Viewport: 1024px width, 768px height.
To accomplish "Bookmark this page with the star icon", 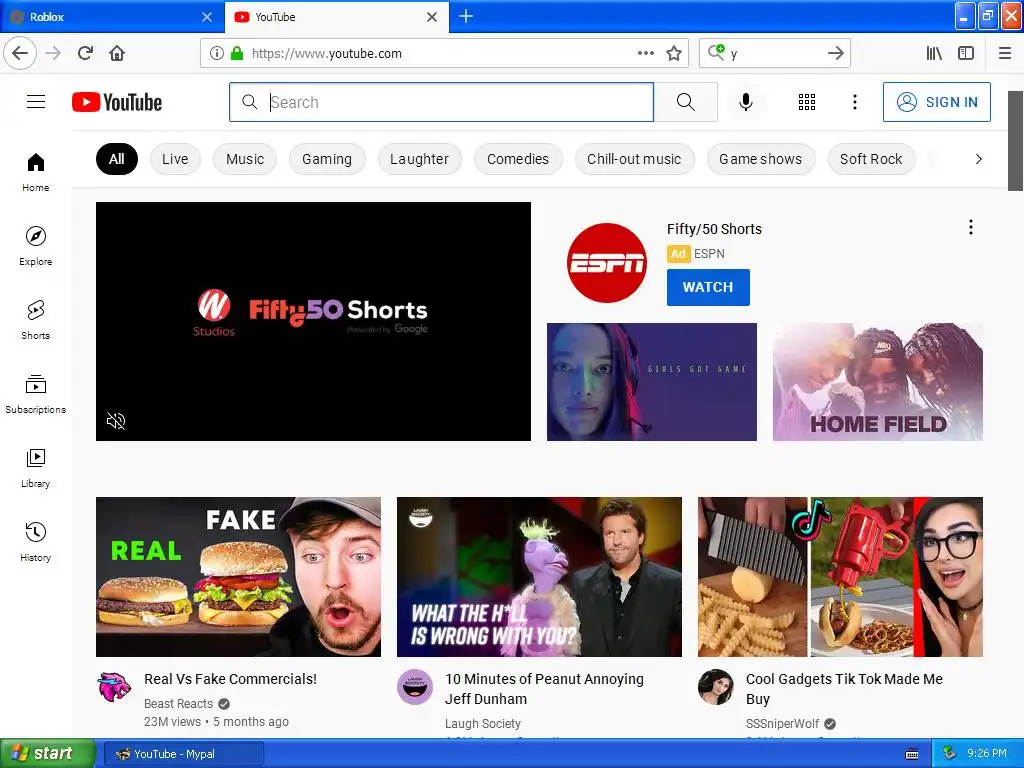I will 674,53.
